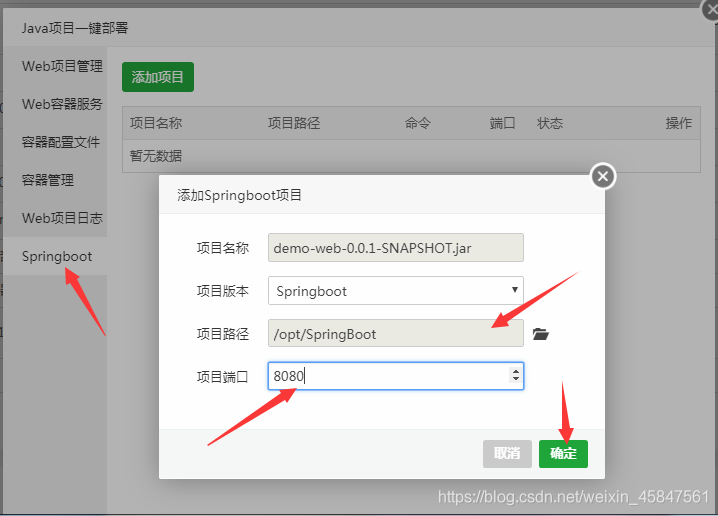Screen dimensions: 718x516
Task: Increase the port value with up stepper
Action: [x=516, y=371]
